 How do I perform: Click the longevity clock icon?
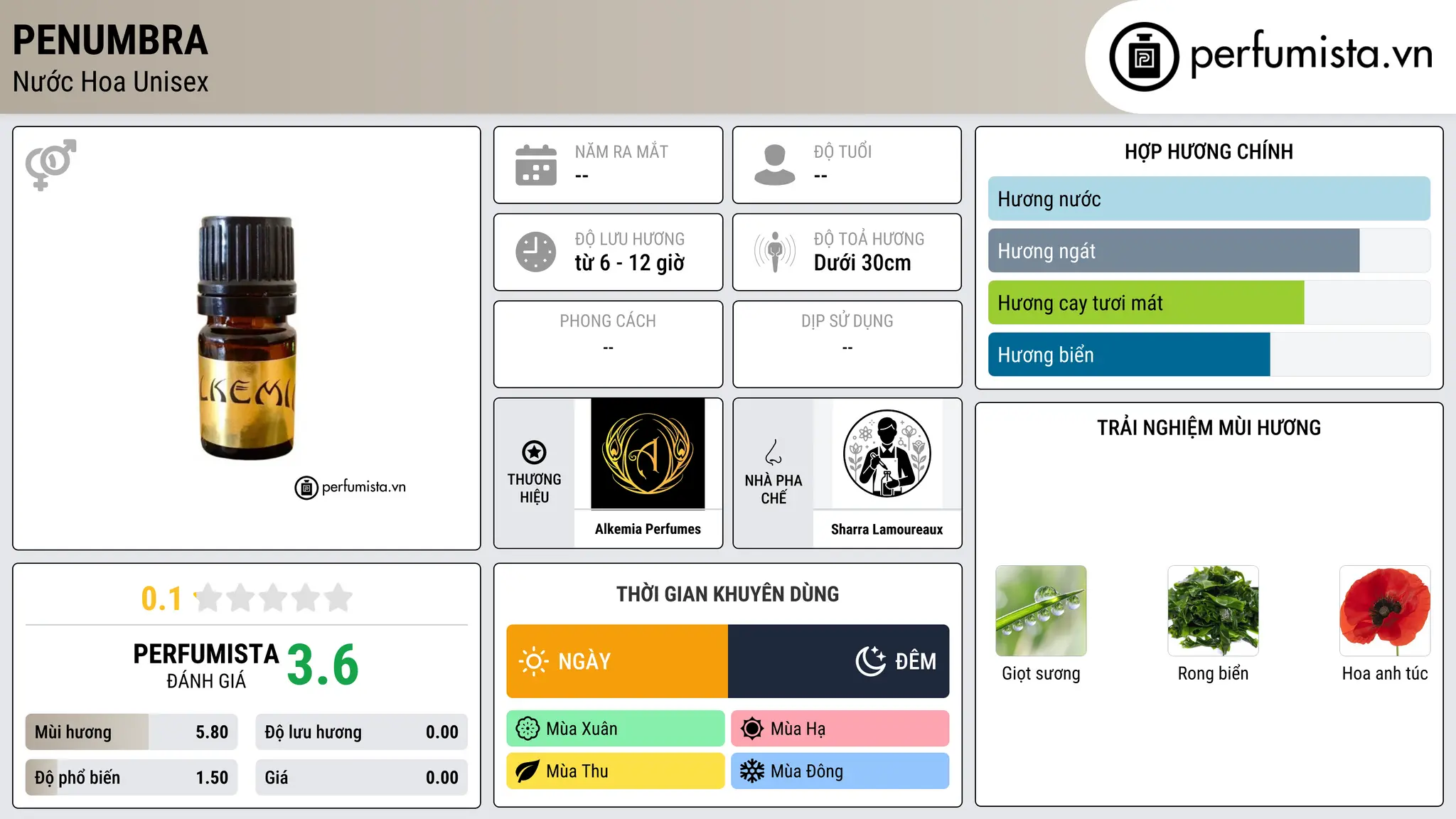click(536, 252)
